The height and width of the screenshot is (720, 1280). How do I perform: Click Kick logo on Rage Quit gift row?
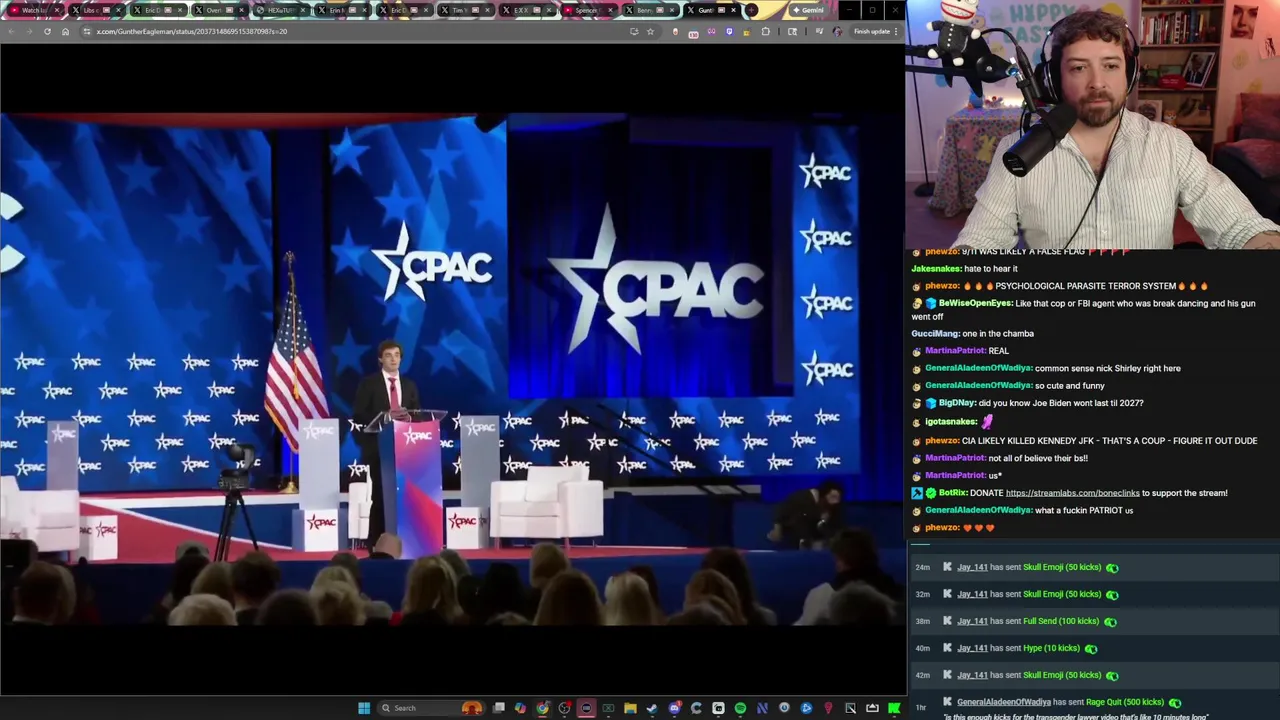tap(947, 702)
